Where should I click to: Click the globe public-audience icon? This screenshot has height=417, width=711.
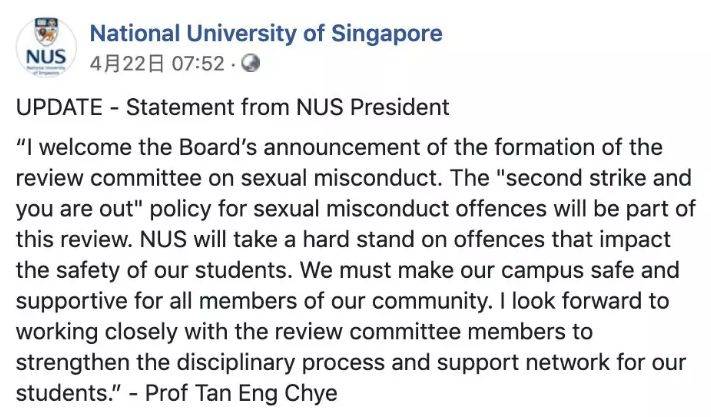[250, 65]
